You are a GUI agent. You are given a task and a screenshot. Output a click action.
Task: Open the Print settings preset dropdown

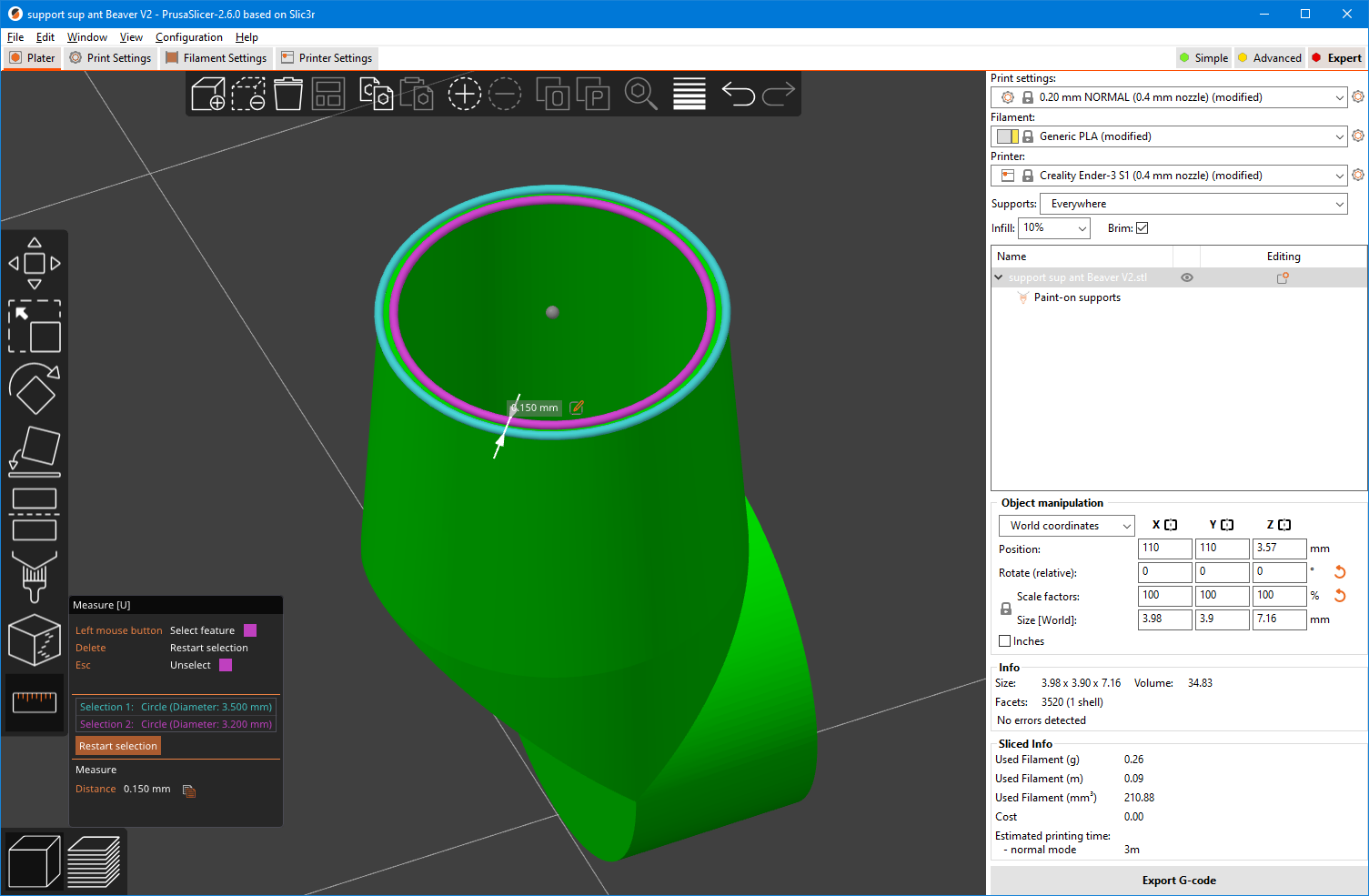point(1169,97)
